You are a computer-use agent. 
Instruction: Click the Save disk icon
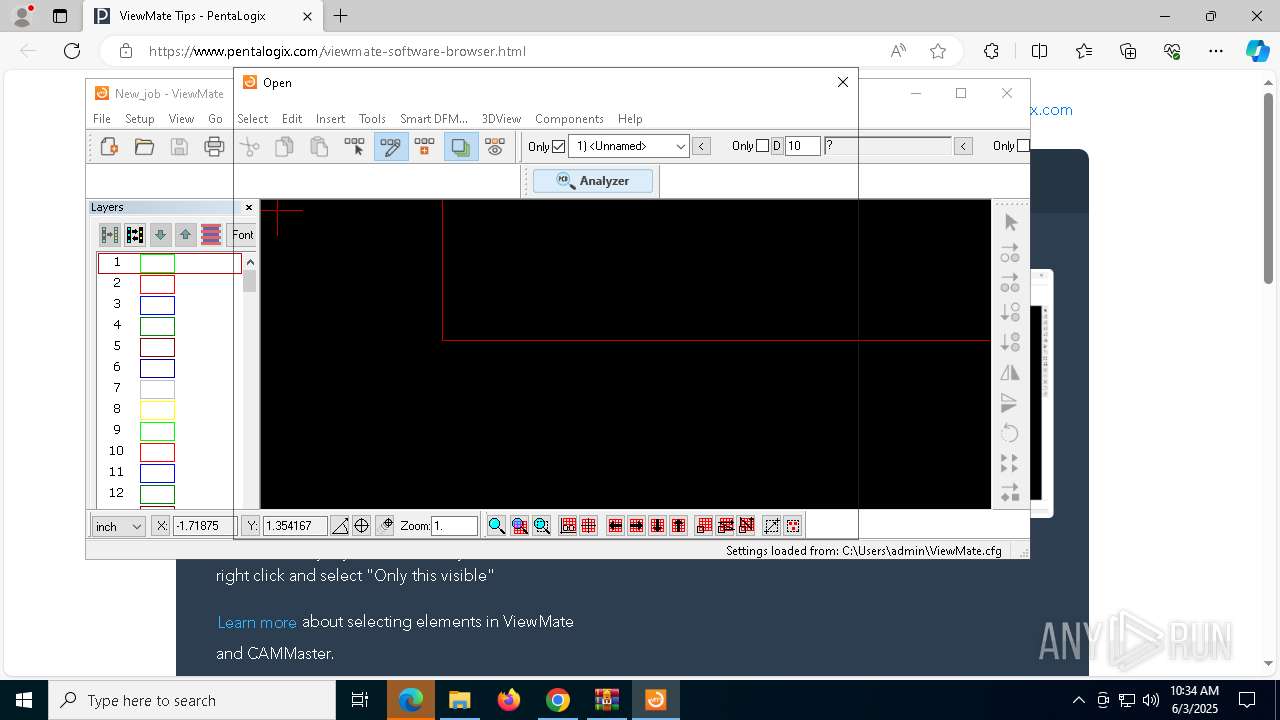(x=179, y=147)
